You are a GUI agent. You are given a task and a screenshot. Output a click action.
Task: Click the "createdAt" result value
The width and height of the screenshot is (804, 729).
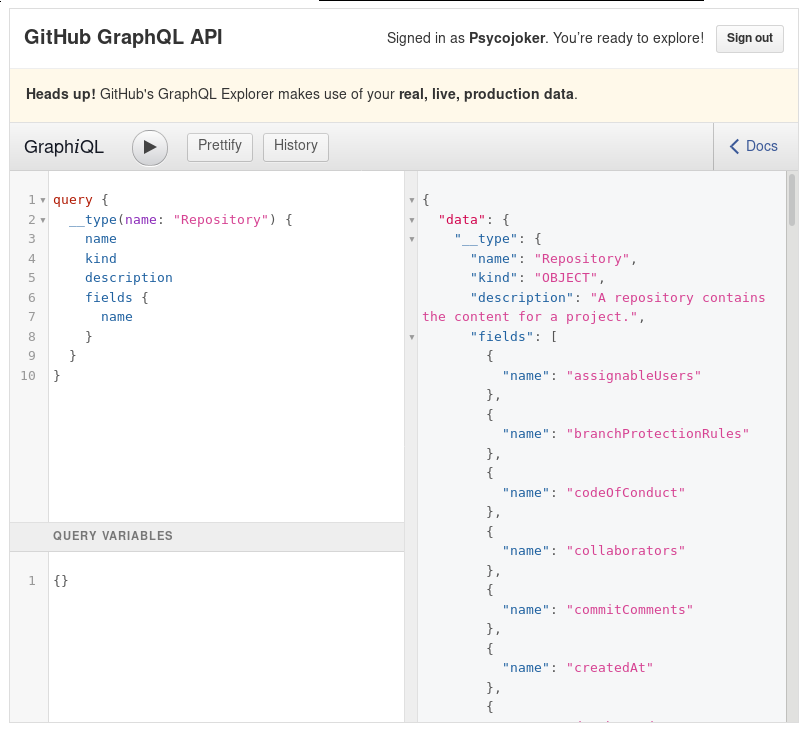click(x=610, y=668)
